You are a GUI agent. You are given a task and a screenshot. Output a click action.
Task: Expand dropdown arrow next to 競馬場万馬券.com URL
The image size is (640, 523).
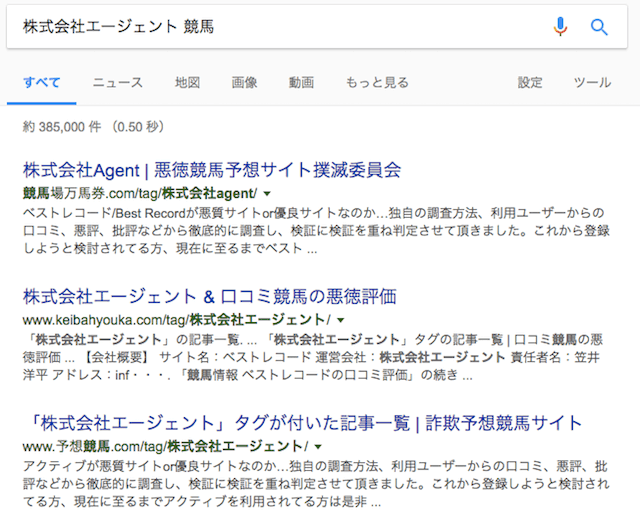[x=267, y=194]
